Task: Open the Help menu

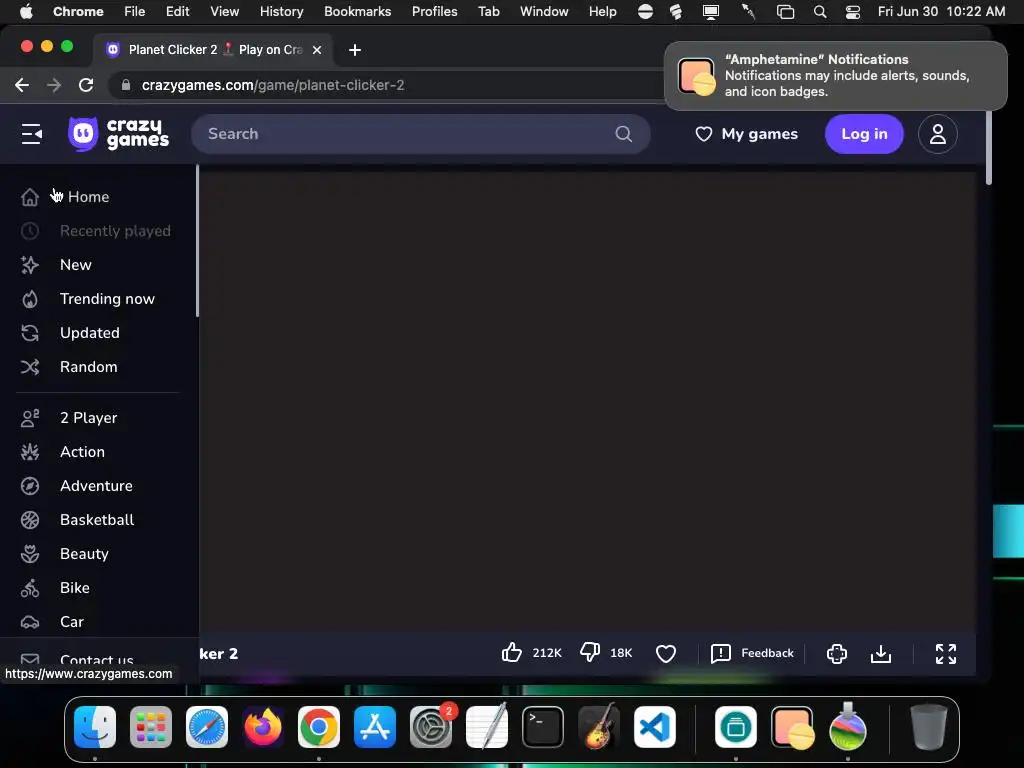Action: tap(602, 11)
